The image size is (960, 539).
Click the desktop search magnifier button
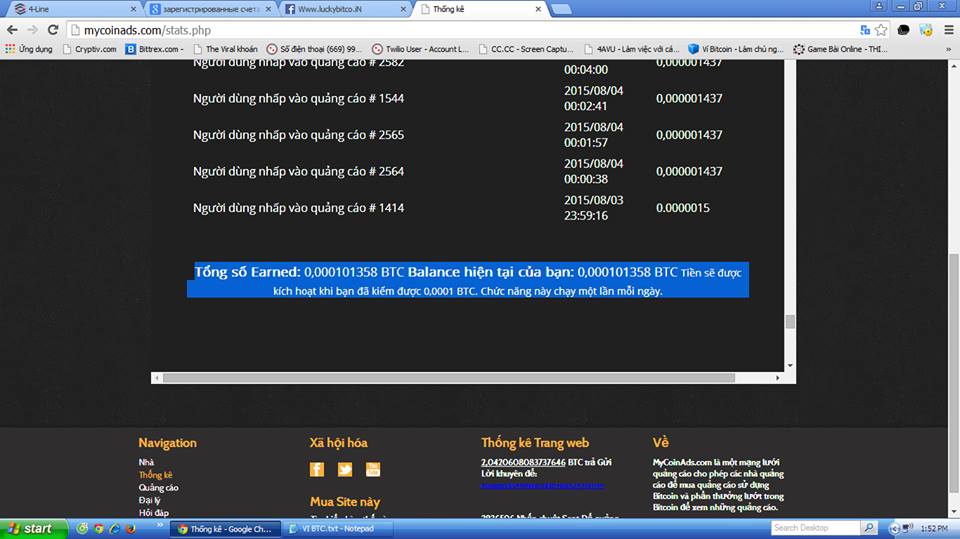coord(868,527)
